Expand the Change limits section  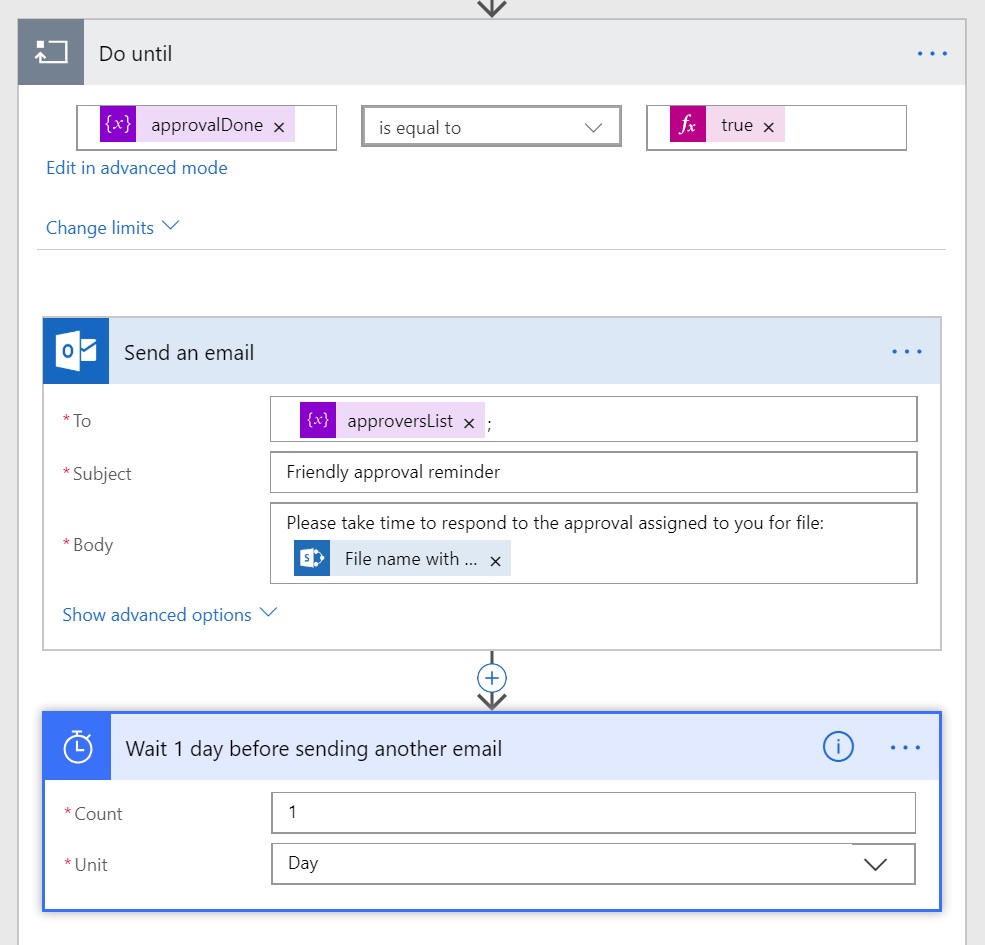click(113, 228)
